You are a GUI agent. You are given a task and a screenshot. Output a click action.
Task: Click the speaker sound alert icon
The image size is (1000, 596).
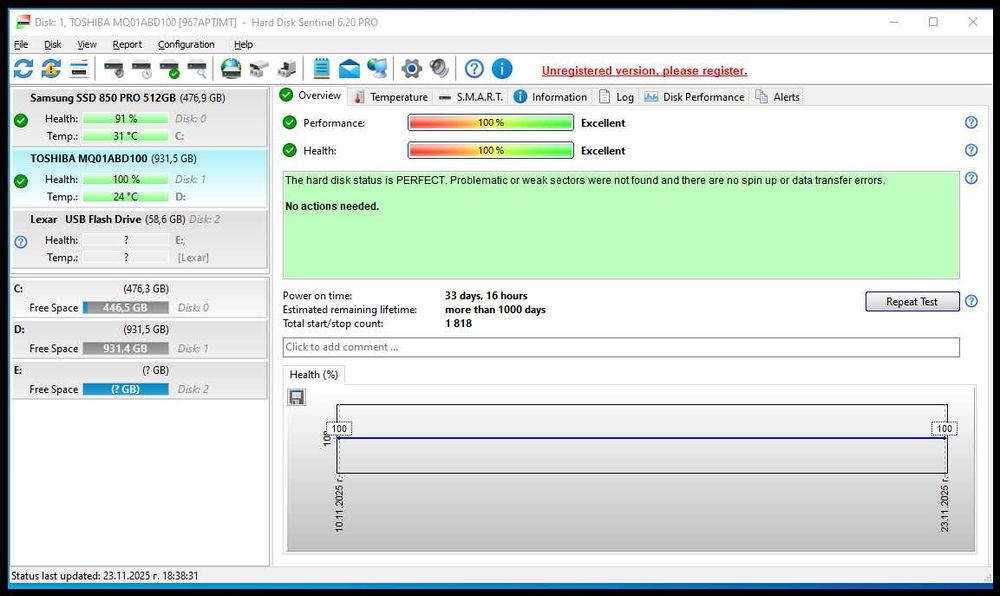[x=439, y=69]
